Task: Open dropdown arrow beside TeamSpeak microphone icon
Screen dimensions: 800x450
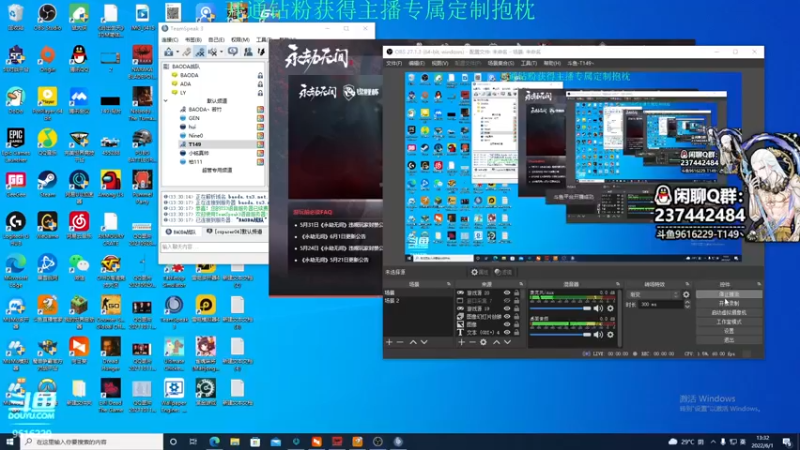Action: (x=221, y=52)
